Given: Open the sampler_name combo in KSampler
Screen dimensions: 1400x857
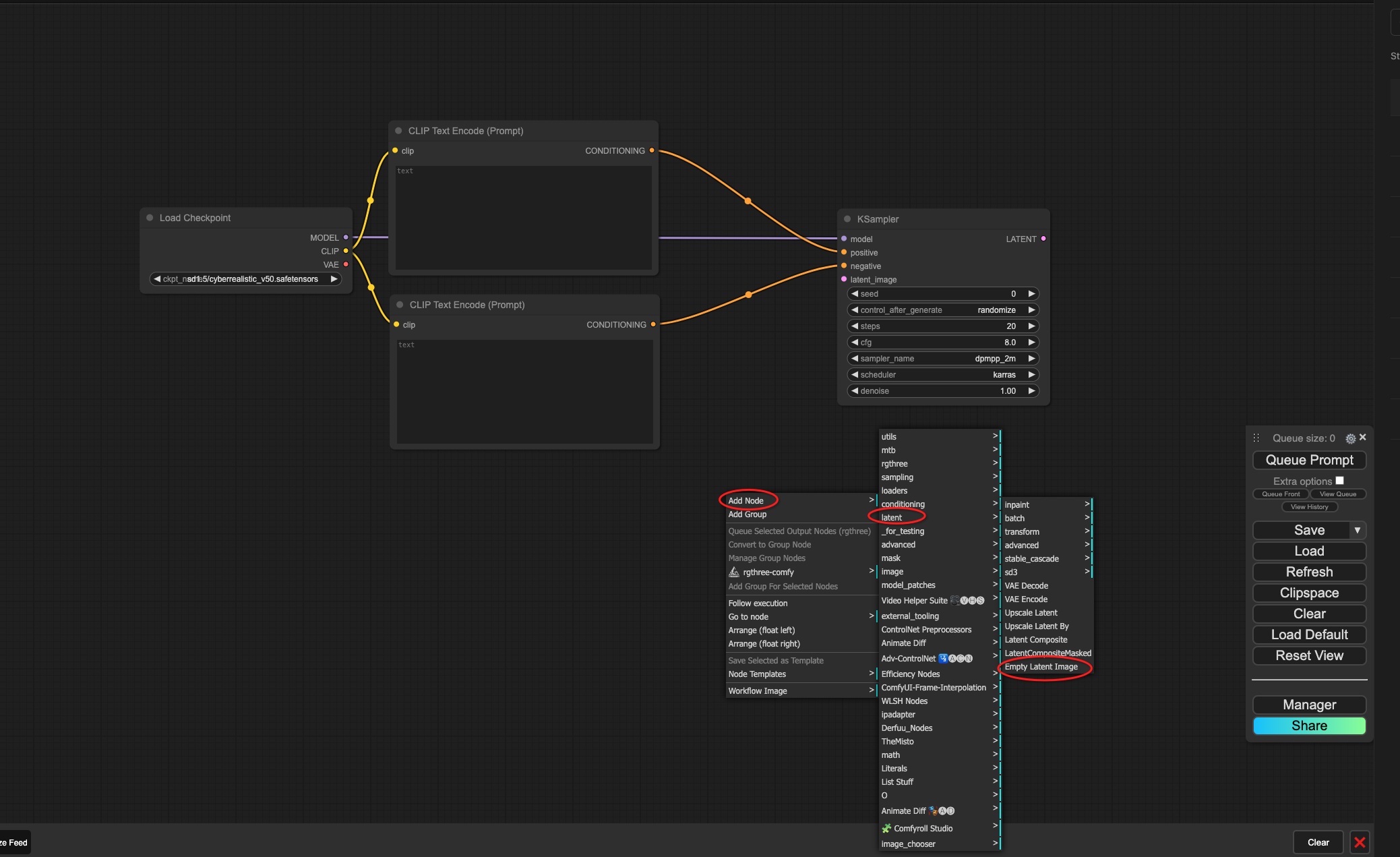Looking at the screenshot, I should pyautogui.click(x=942, y=359).
